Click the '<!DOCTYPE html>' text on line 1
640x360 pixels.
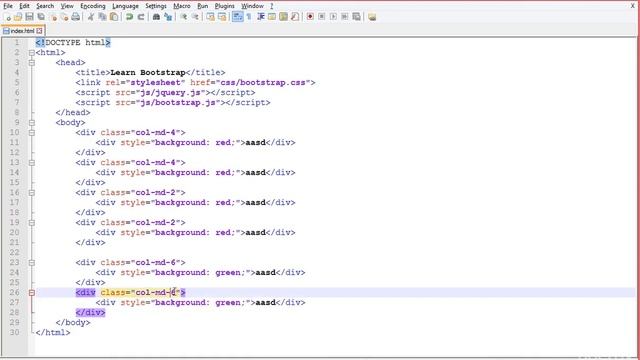(x=73, y=42)
